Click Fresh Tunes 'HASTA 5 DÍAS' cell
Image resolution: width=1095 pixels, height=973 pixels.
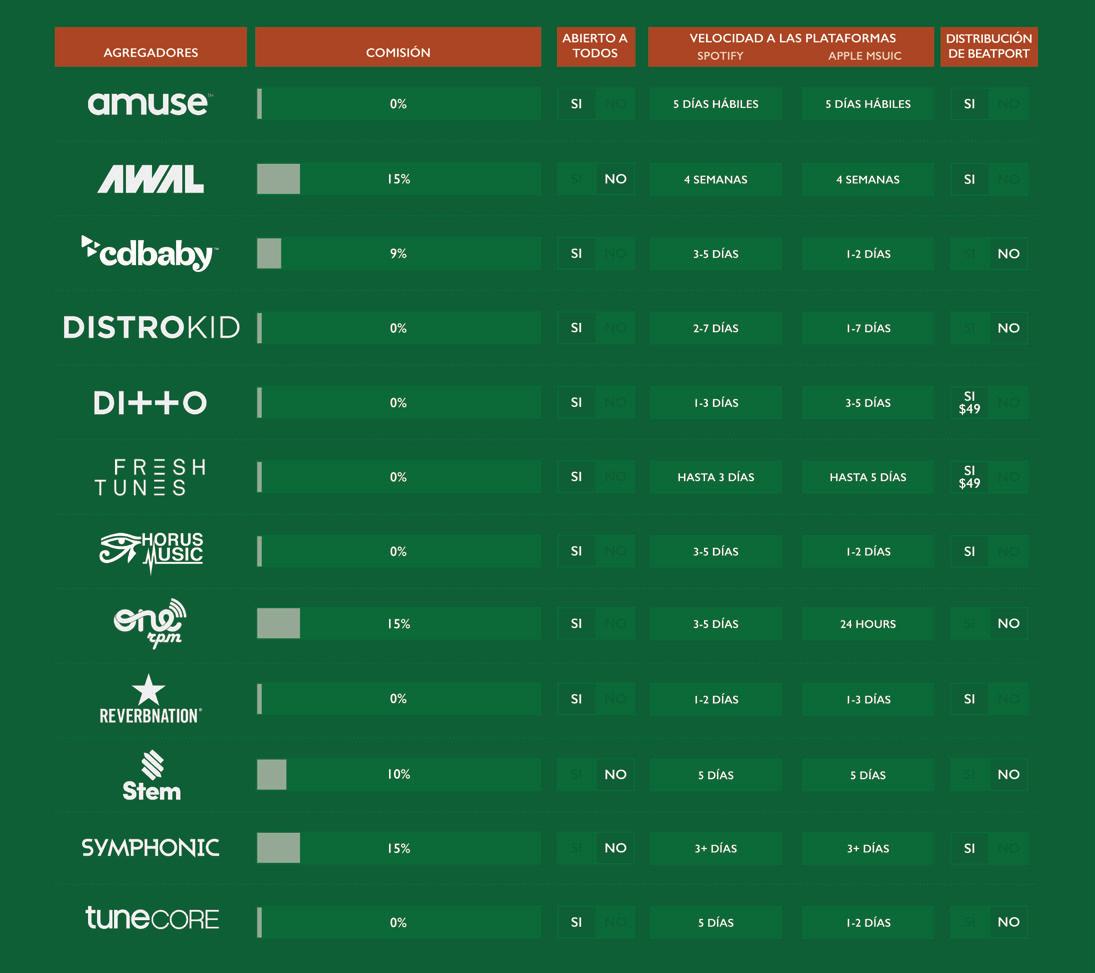click(868, 477)
